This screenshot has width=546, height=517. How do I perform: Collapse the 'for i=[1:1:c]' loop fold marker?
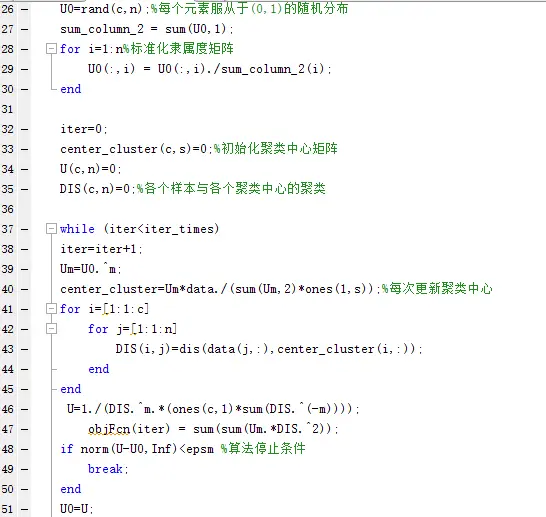51,309
